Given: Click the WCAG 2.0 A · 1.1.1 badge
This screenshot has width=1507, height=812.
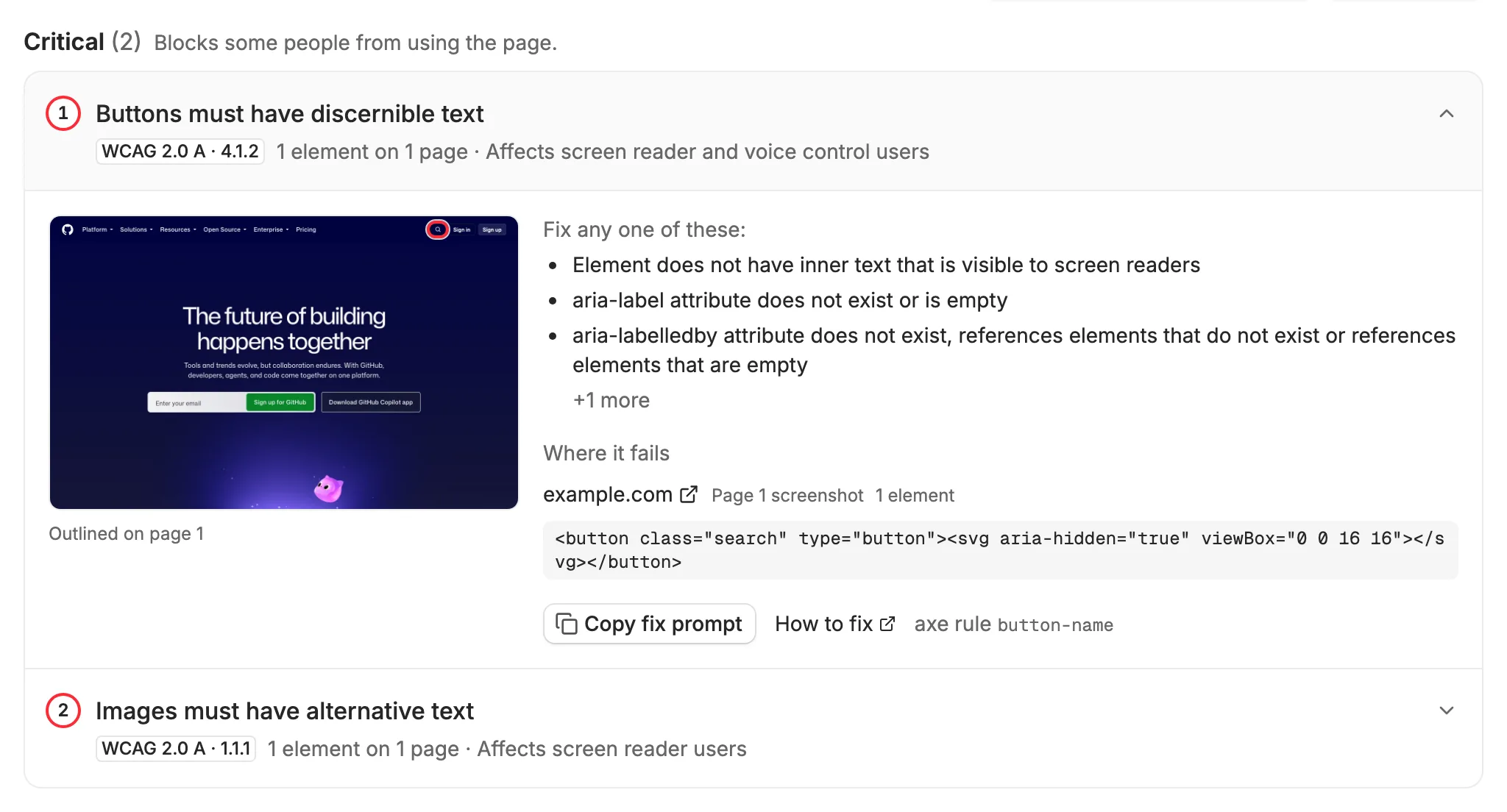Looking at the screenshot, I should [176, 749].
